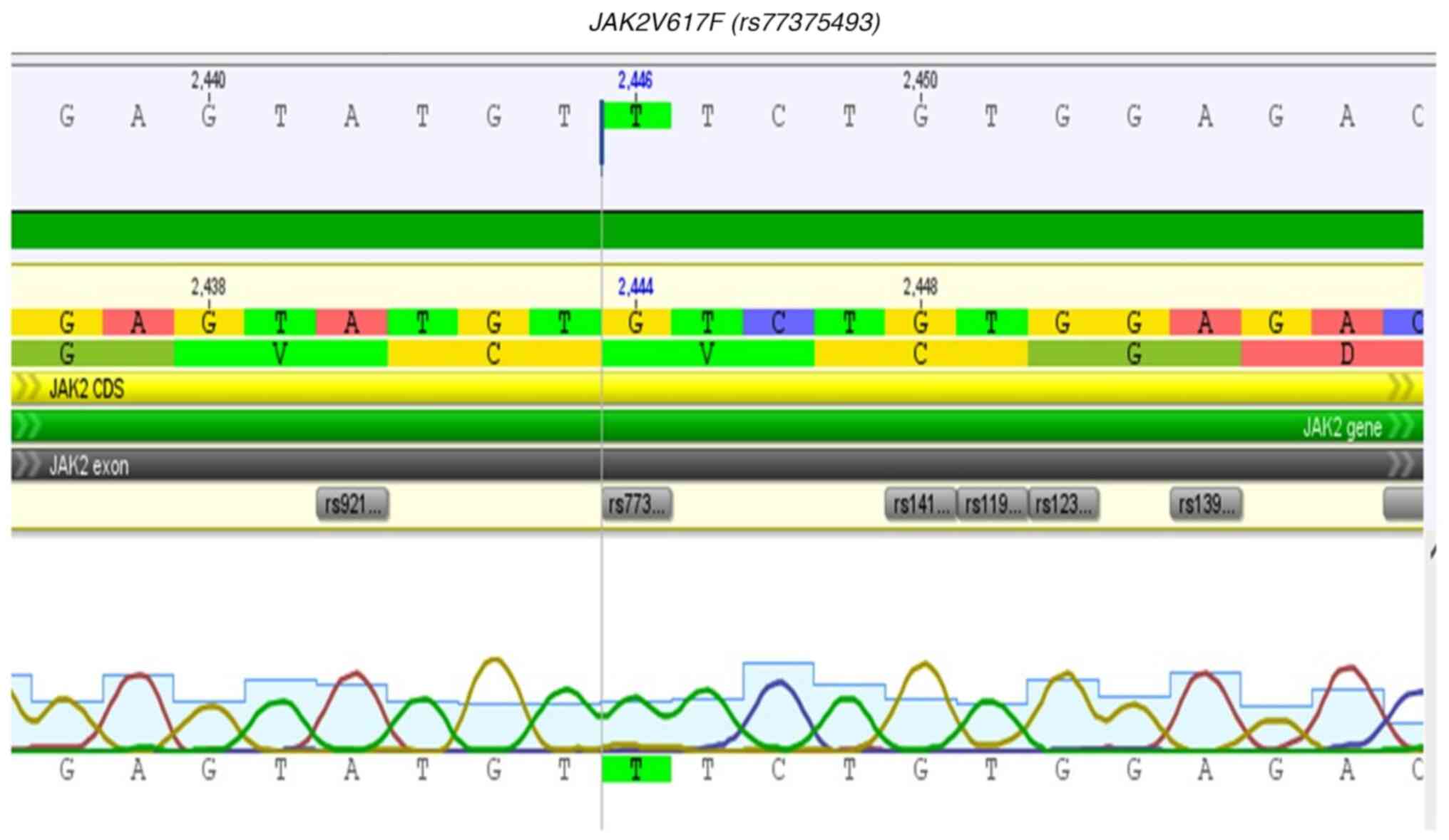Screen dimensions: 1449x840
Task: Select the rs141... variant annotation
Action: (920, 505)
